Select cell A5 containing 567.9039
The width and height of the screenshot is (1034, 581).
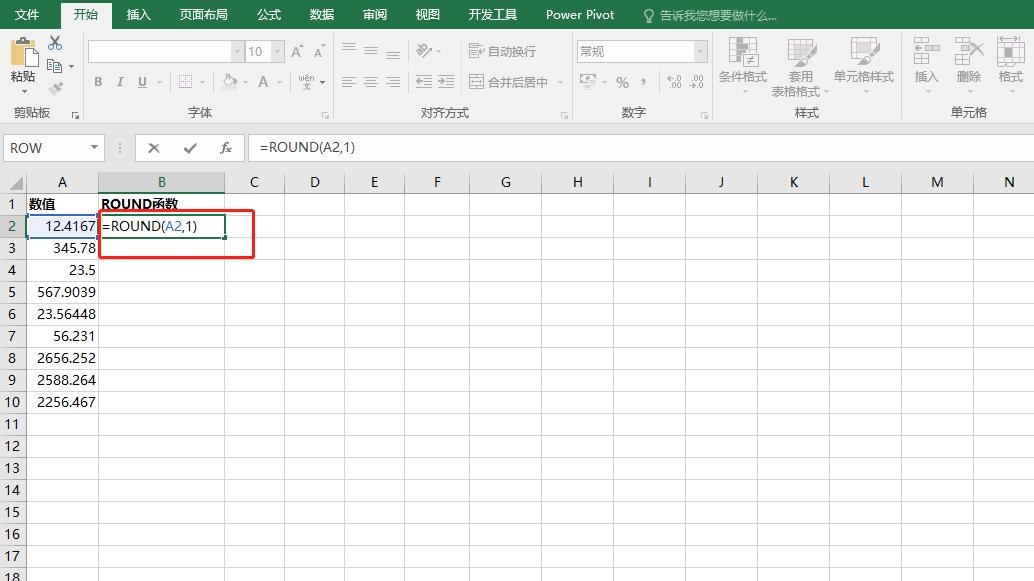[x=63, y=292]
